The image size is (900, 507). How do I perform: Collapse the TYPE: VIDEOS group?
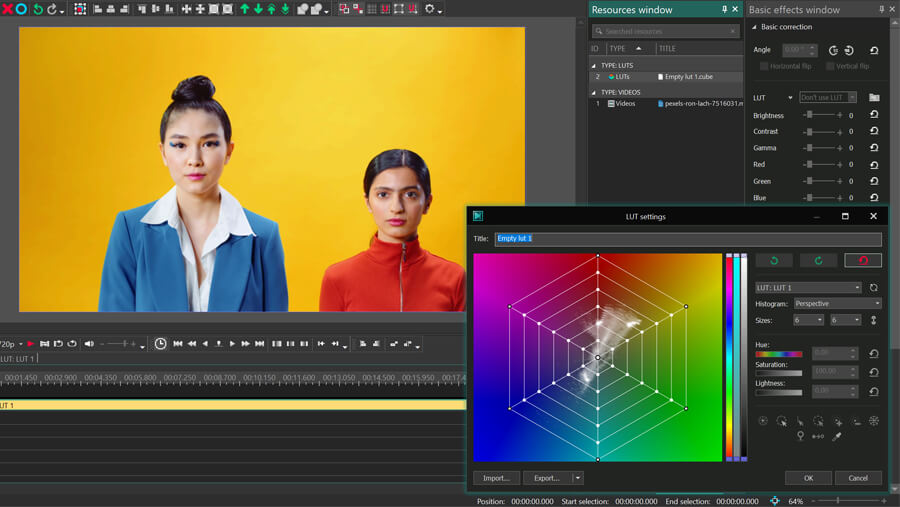coord(594,92)
